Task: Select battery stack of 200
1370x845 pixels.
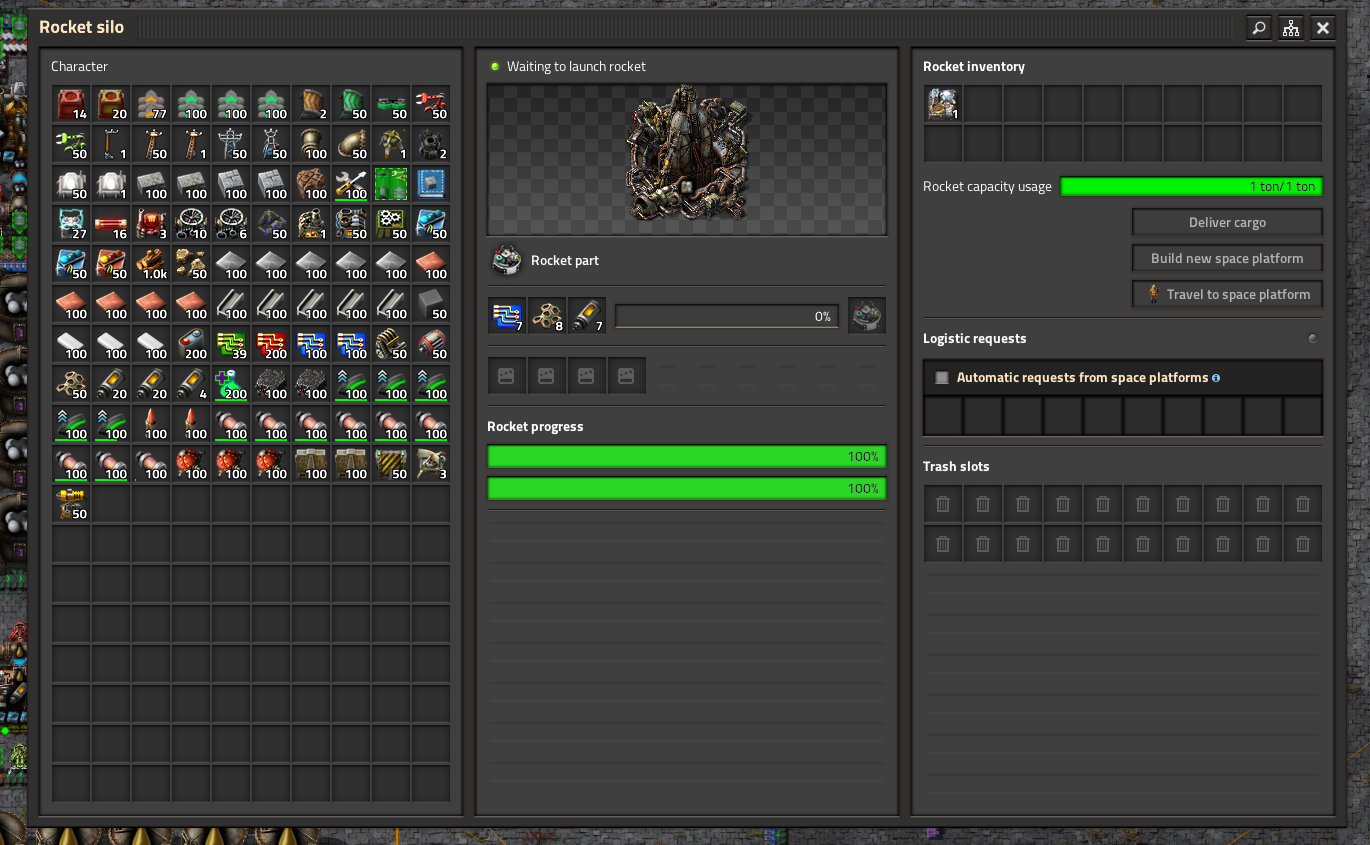Action: point(191,344)
